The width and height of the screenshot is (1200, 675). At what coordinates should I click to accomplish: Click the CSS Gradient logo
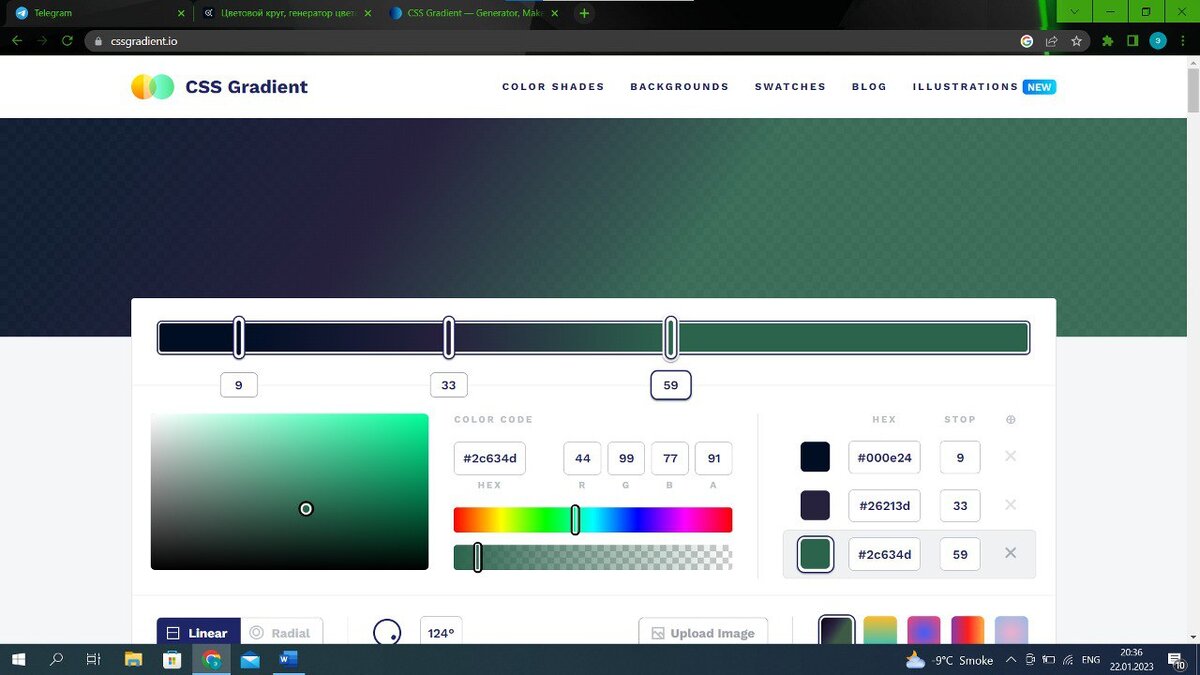(x=219, y=87)
